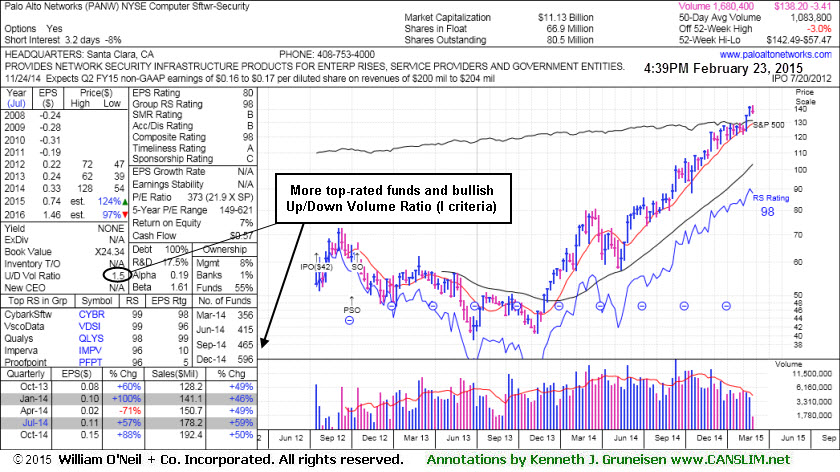Click the Composite Rating row
Screen dimensions: 840x472
click(x=193, y=137)
